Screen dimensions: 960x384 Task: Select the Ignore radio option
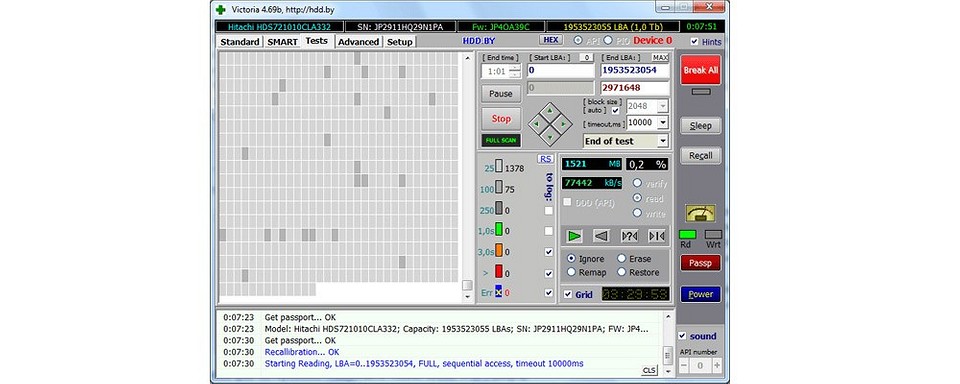571,259
